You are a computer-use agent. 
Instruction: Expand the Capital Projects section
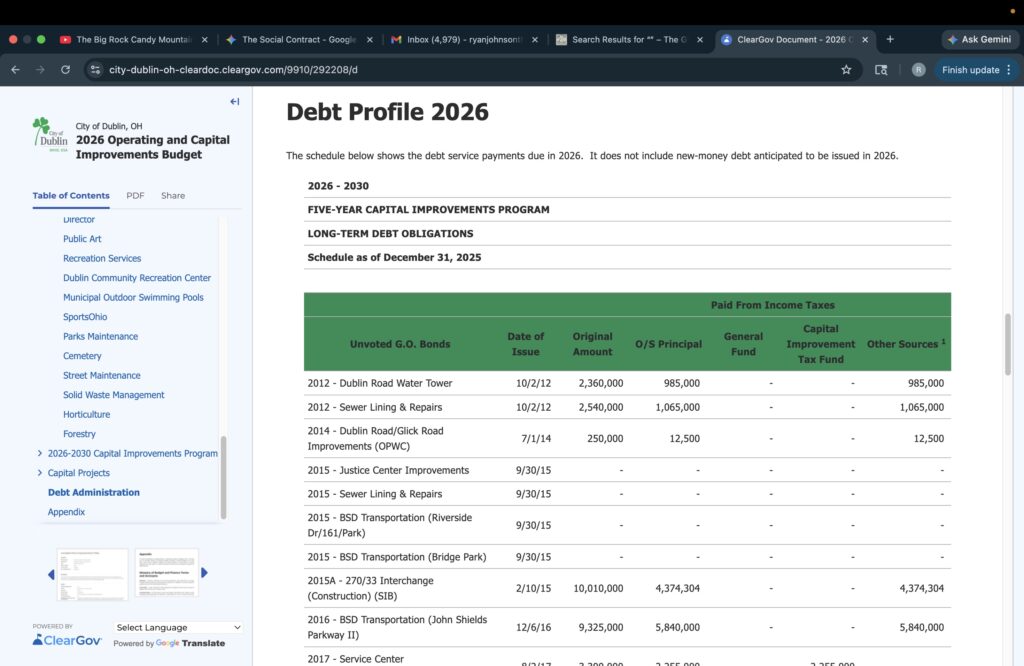coord(39,473)
